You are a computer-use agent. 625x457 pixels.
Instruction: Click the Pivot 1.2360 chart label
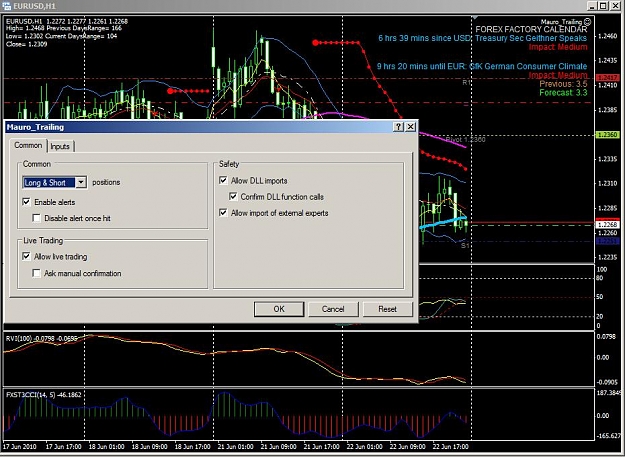(x=466, y=140)
